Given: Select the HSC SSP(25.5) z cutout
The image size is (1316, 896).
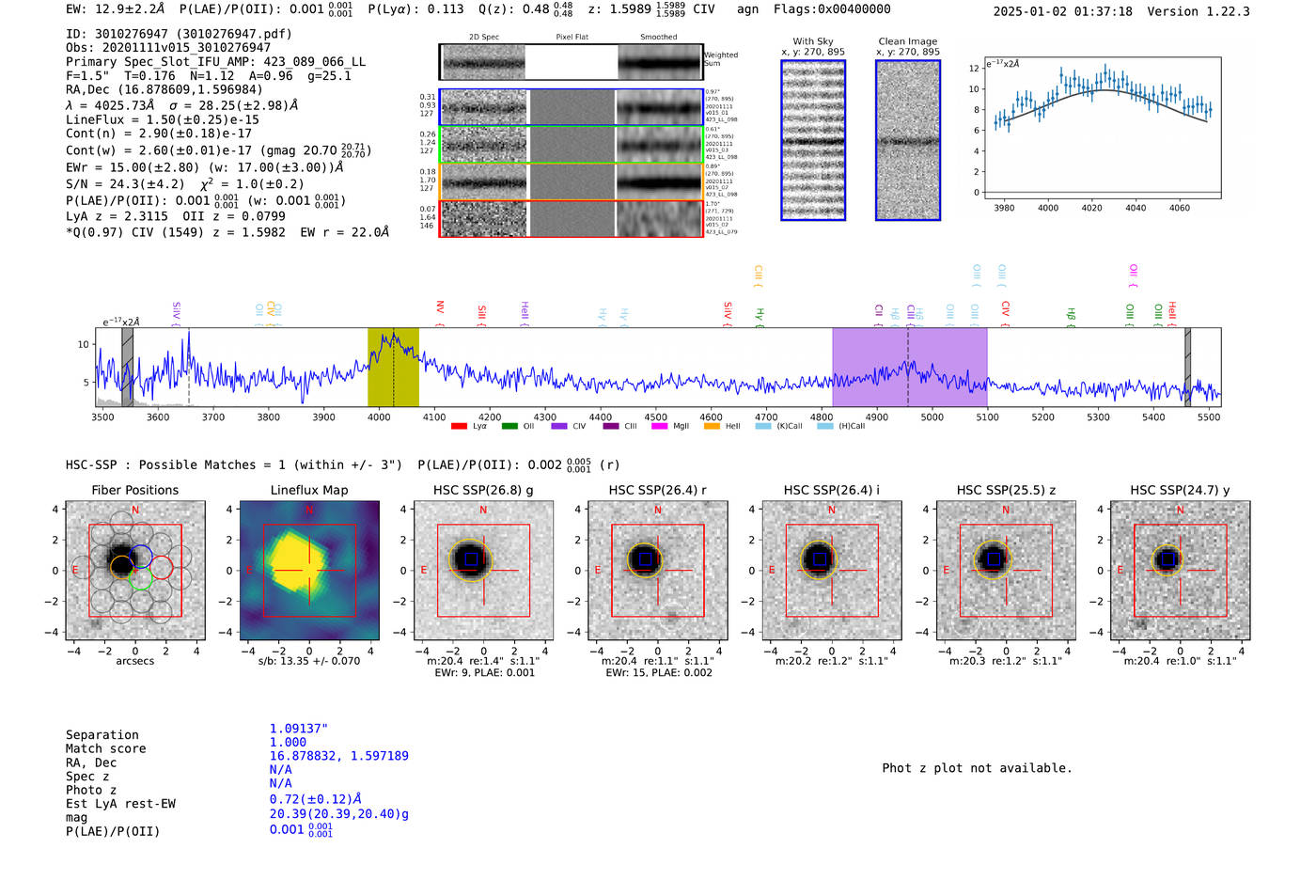Looking at the screenshot, I should pos(1006,571).
